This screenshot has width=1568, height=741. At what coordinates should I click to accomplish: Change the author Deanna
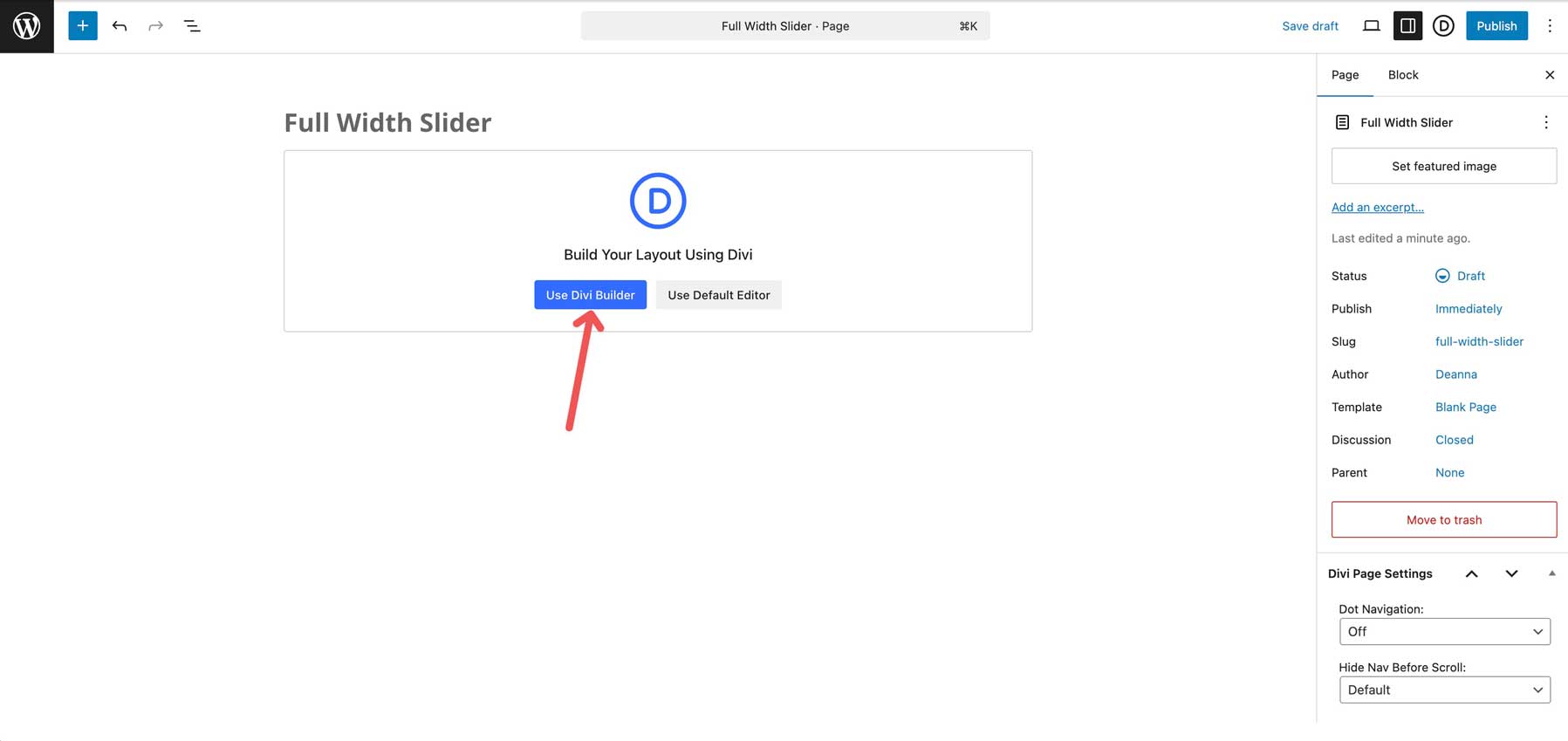click(1456, 374)
